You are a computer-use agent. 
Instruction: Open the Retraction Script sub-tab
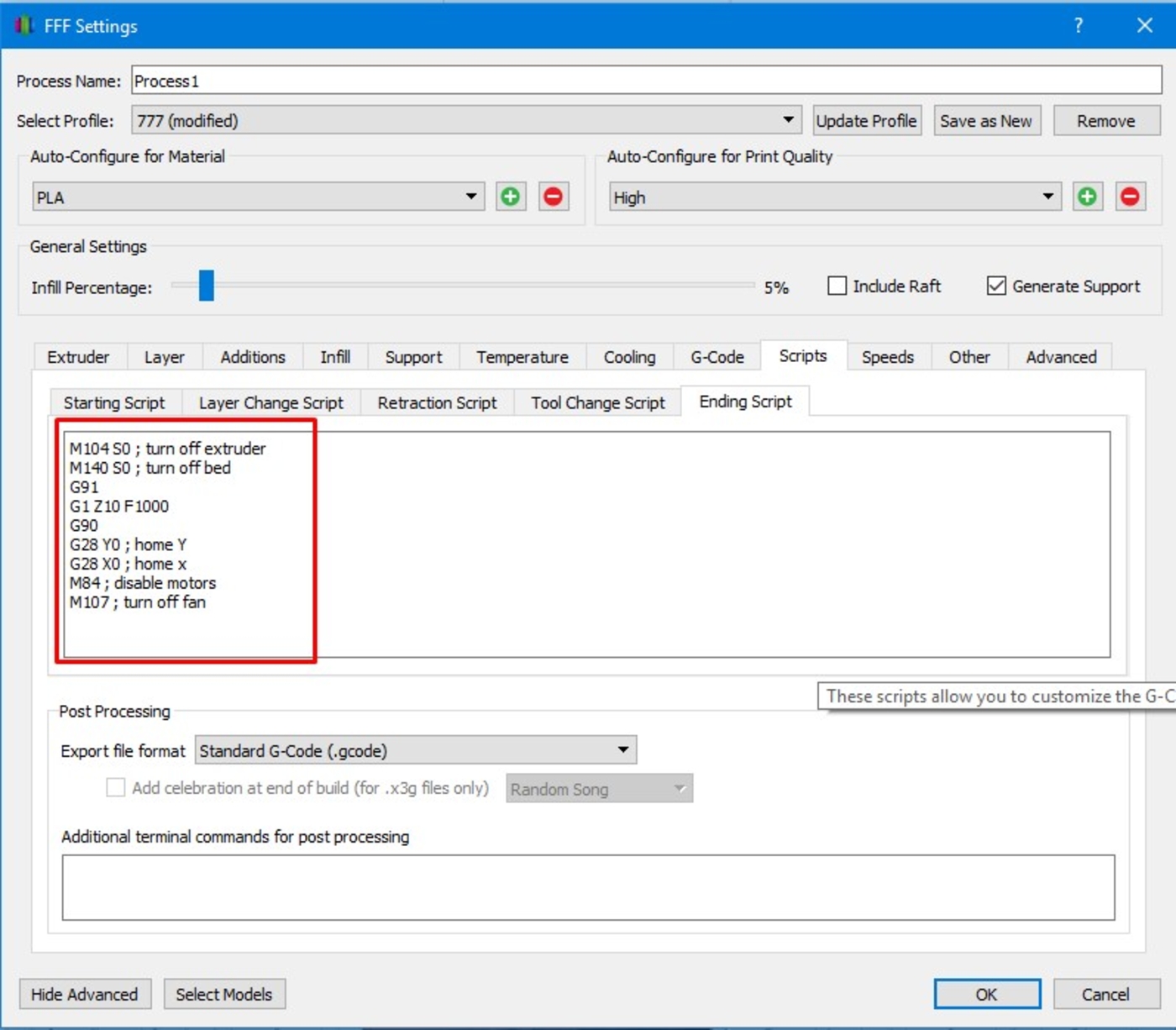click(x=437, y=403)
